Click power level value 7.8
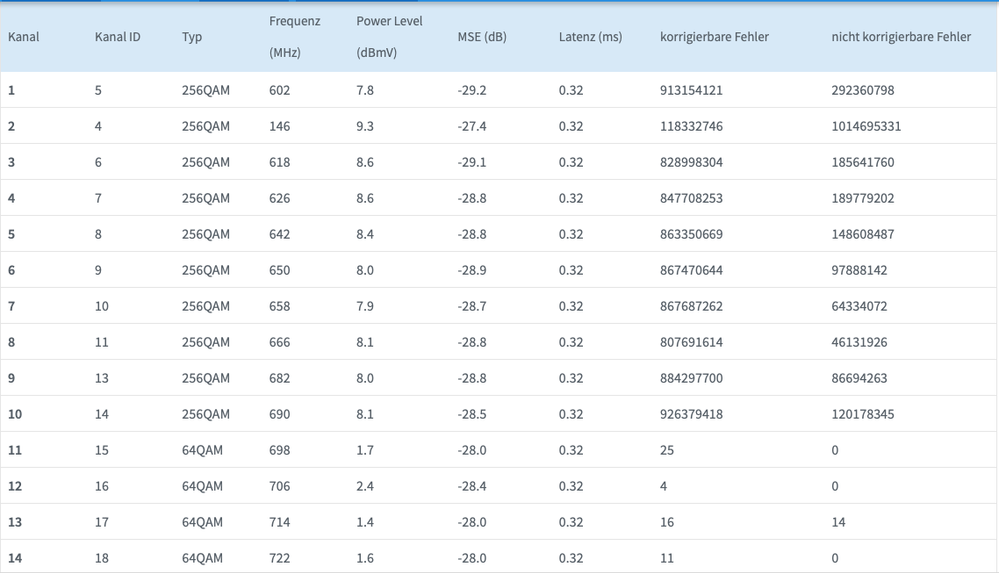This screenshot has width=999, height=573. coord(365,91)
